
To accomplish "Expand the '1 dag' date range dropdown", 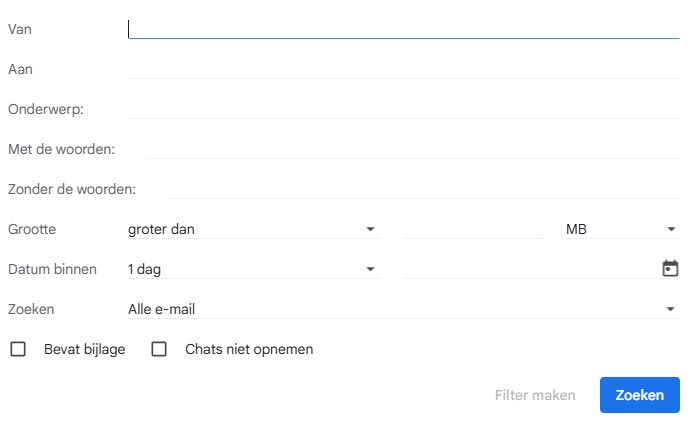I will pyautogui.click(x=252, y=269).
